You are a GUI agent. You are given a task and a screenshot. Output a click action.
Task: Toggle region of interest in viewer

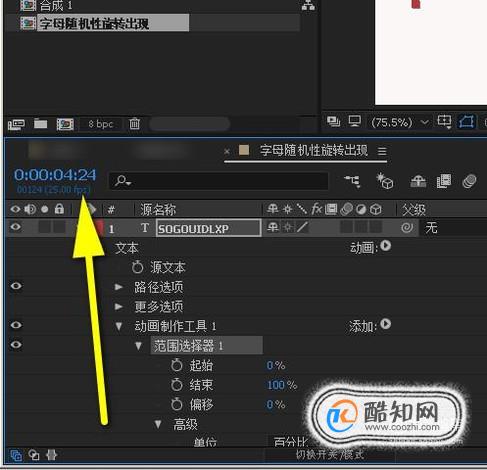(x=444, y=122)
